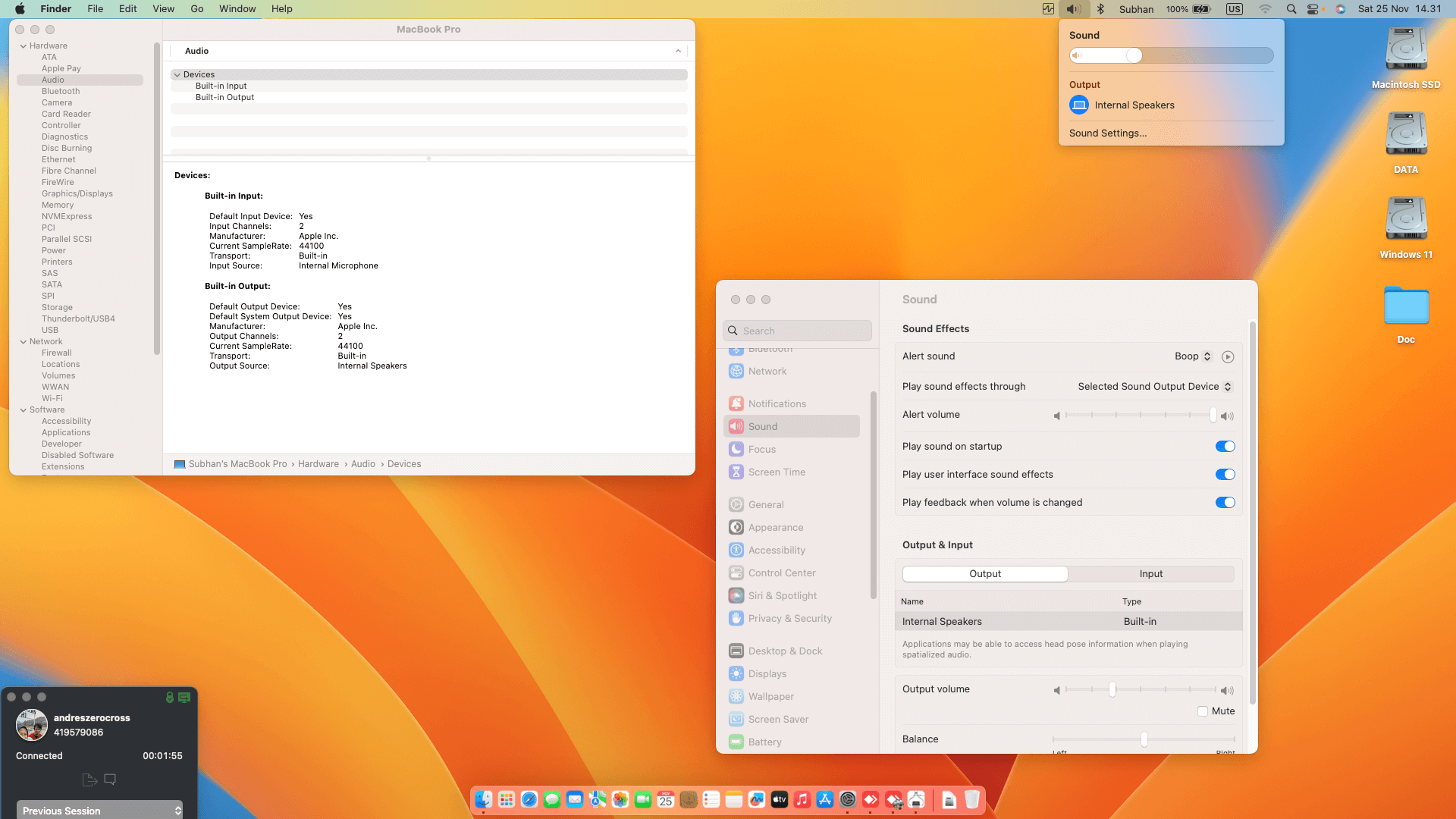Image resolution: width=1456 pixels, height=819 pixels.
Task: Collapse the Network tree section
Action: tap(24, 341)
